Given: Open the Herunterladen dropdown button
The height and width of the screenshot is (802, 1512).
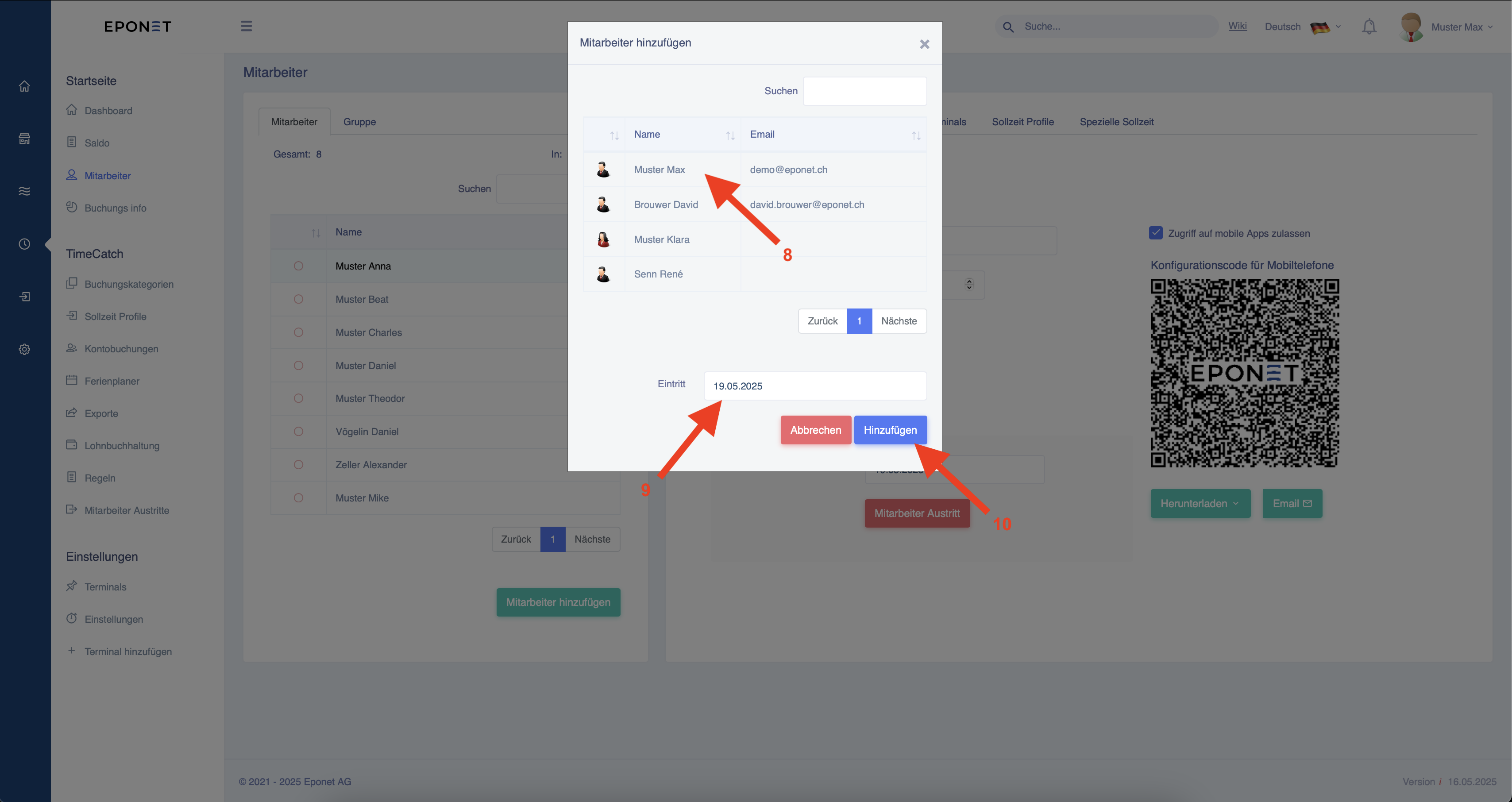Looking at the screenshot, I should 1200,503.
